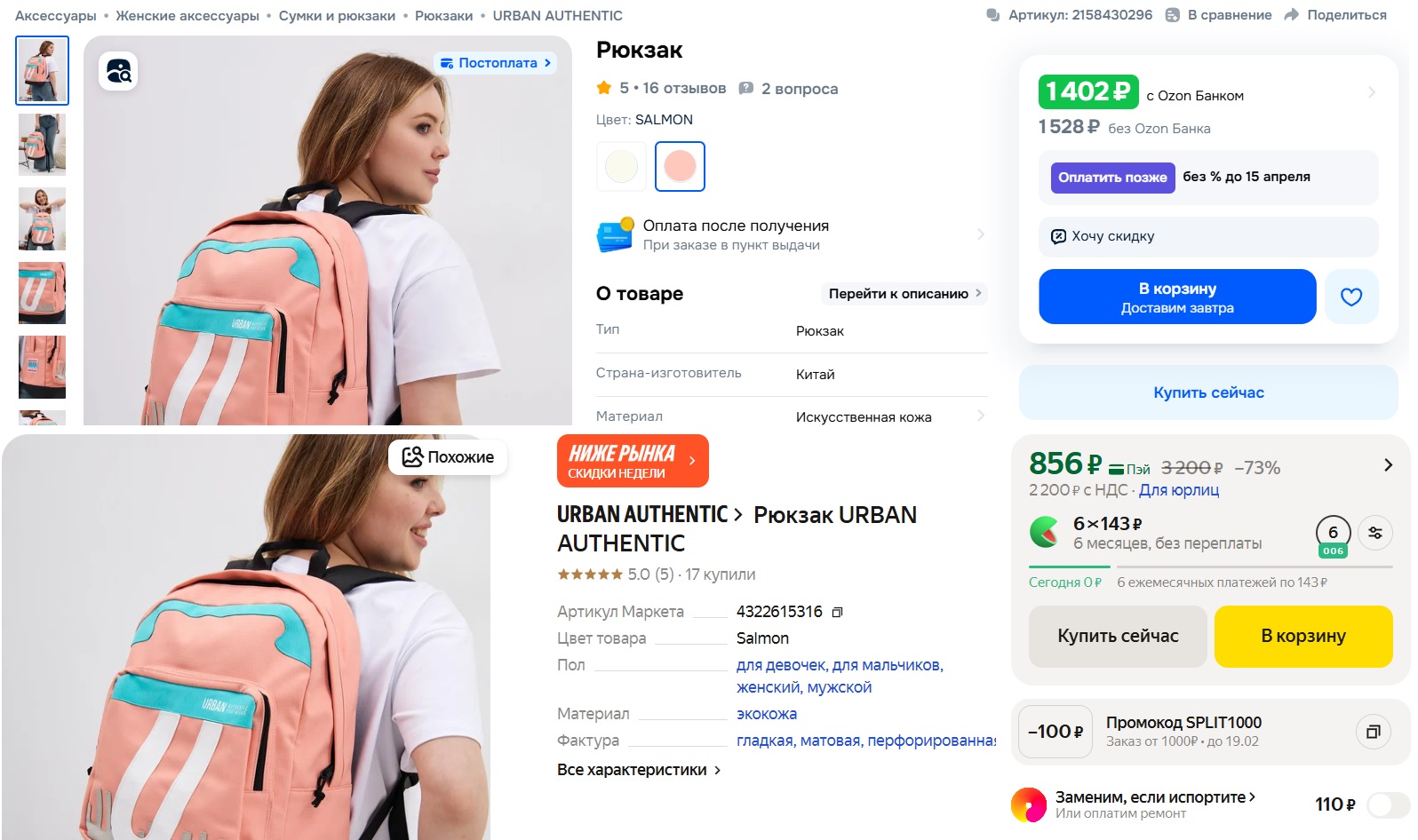This screenshot has width=1418, height=840.
Task: Select the second product thumbnail image
Action: [x=42, y=145]
